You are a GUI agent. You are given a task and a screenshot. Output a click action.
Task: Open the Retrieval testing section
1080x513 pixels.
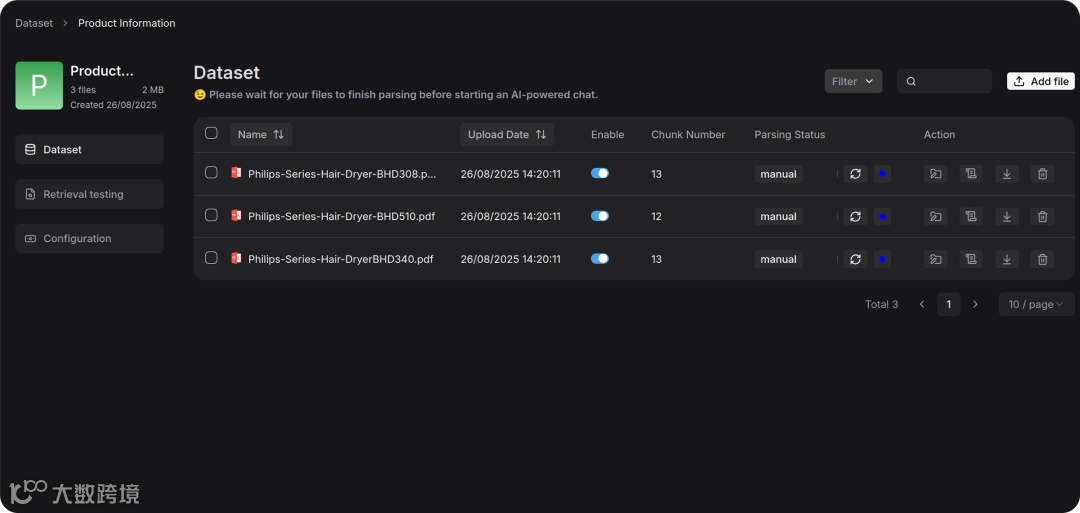(89, 194)
